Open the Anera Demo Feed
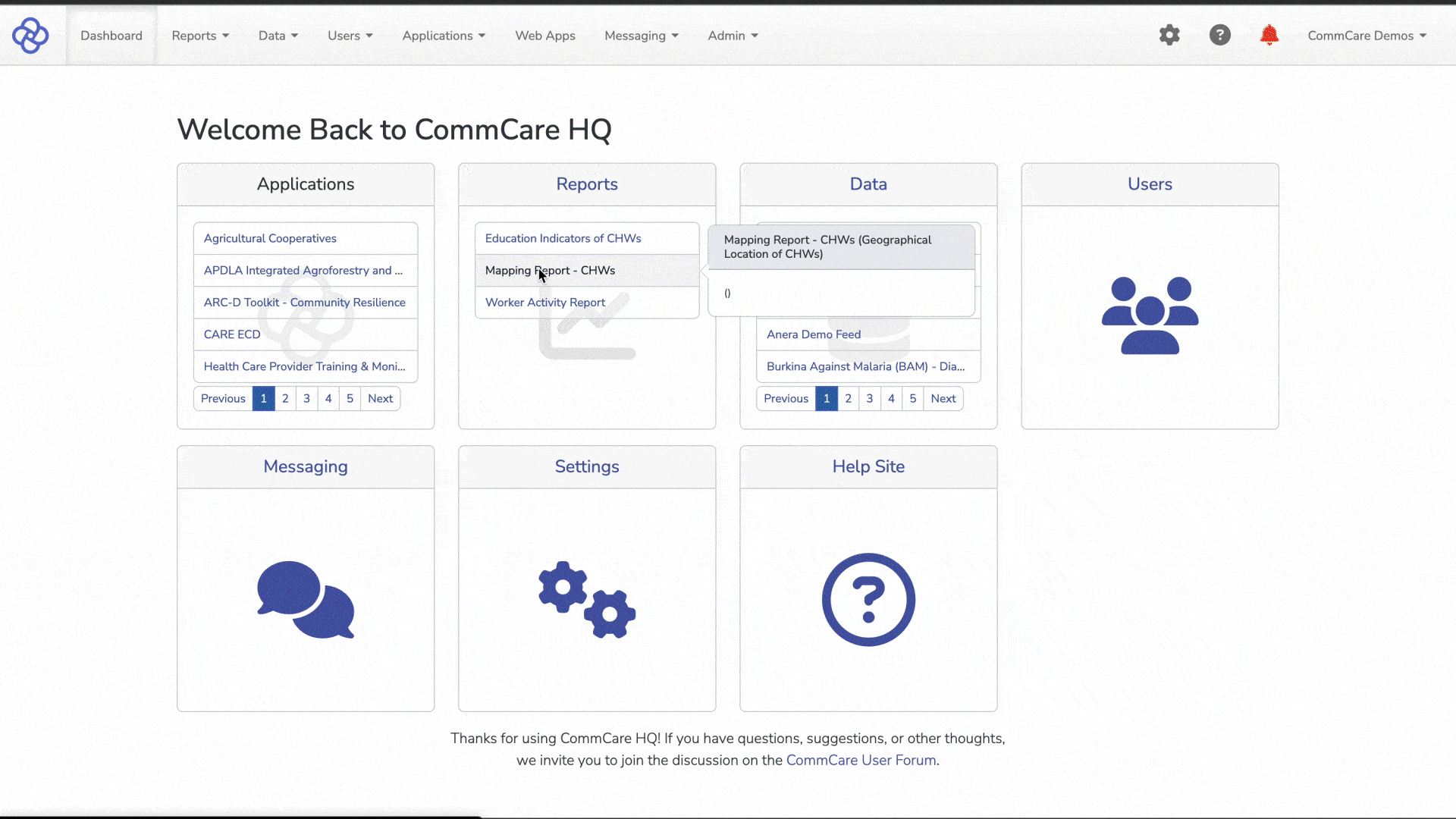The height and width of the screenshot is (819, 1456). pyautogui.click(x=814, y=334)
